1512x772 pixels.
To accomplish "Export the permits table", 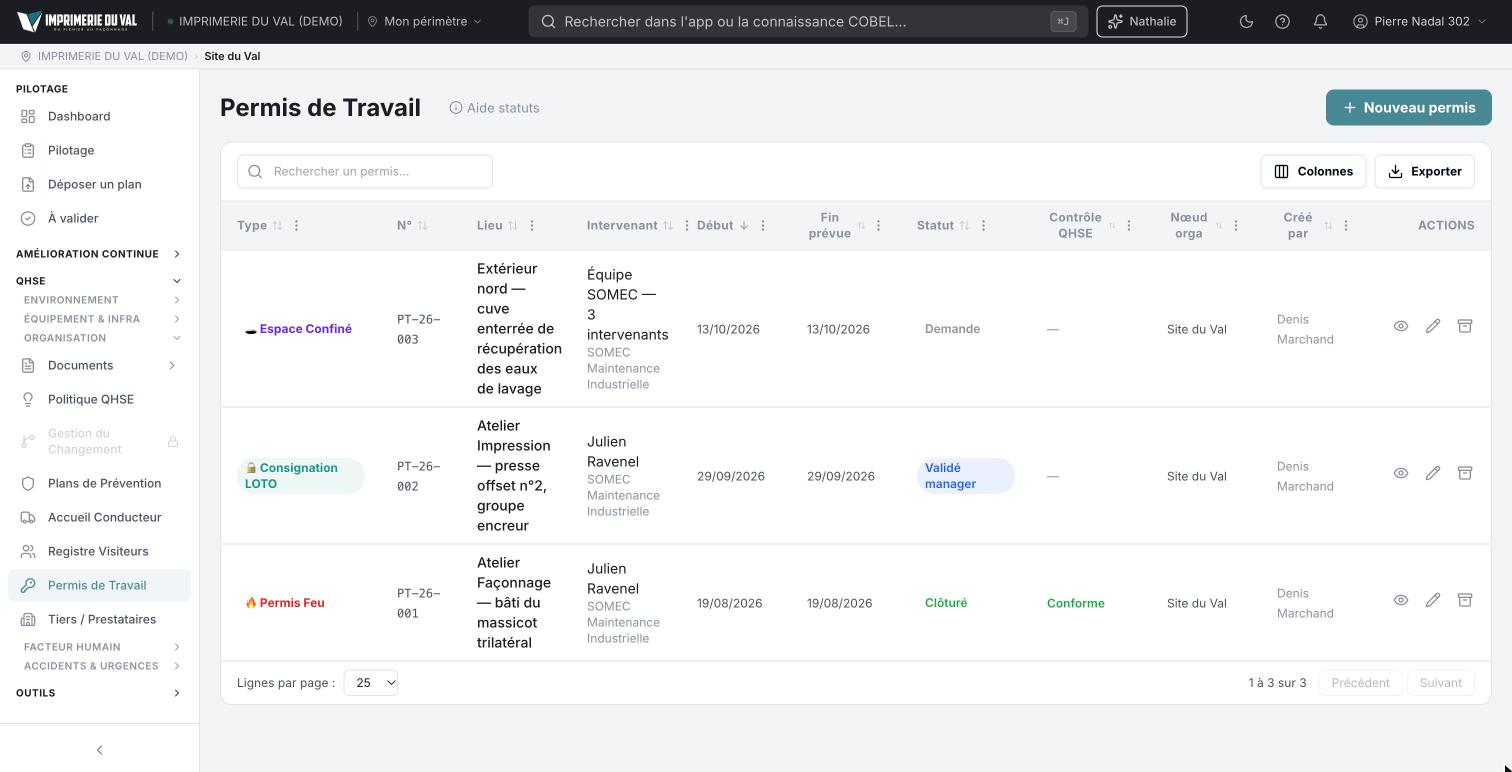I will coord(1425,171).
